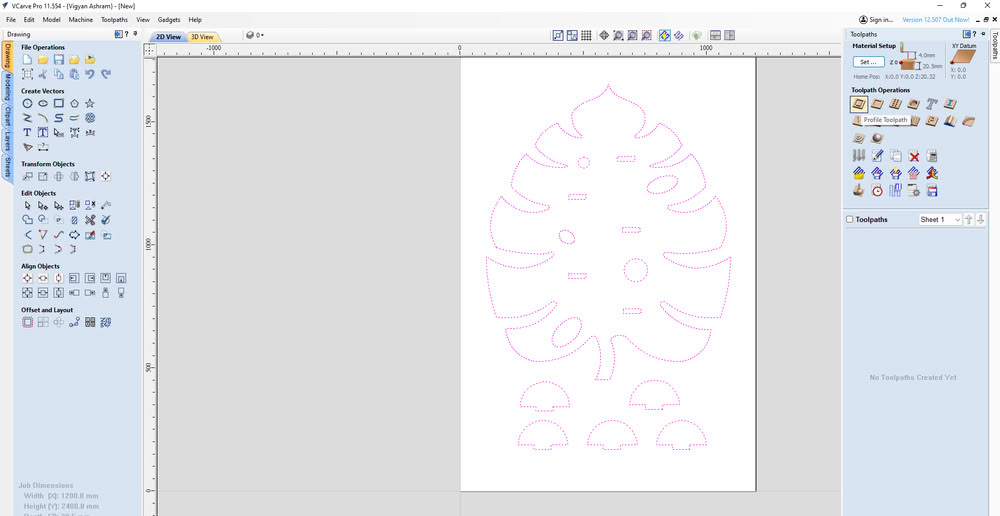1000x516 pixels.
Task: Select the Draw Ellipse tool
Action: [43, 103]
